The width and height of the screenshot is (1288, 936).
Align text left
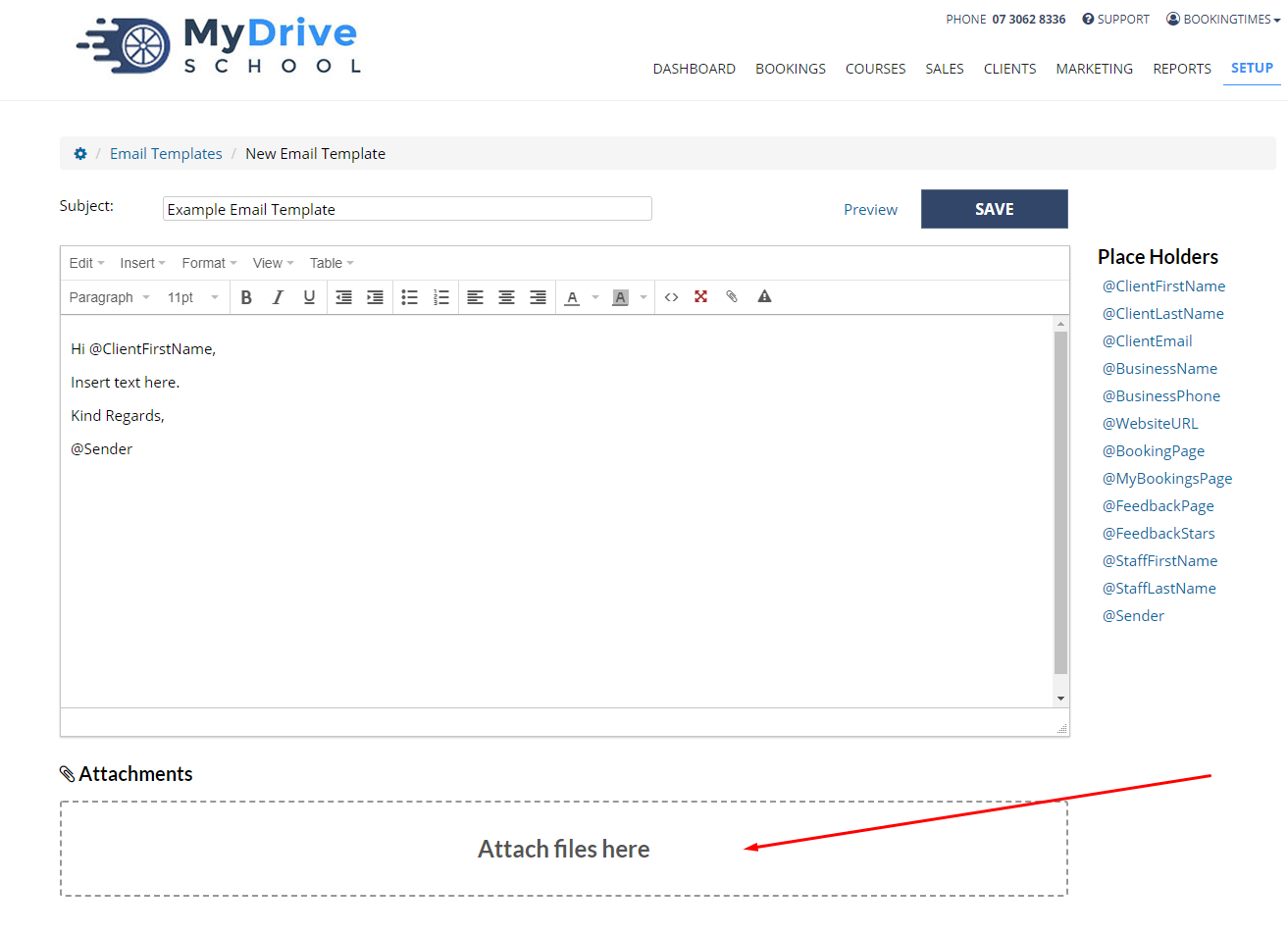tap(475, 297)
